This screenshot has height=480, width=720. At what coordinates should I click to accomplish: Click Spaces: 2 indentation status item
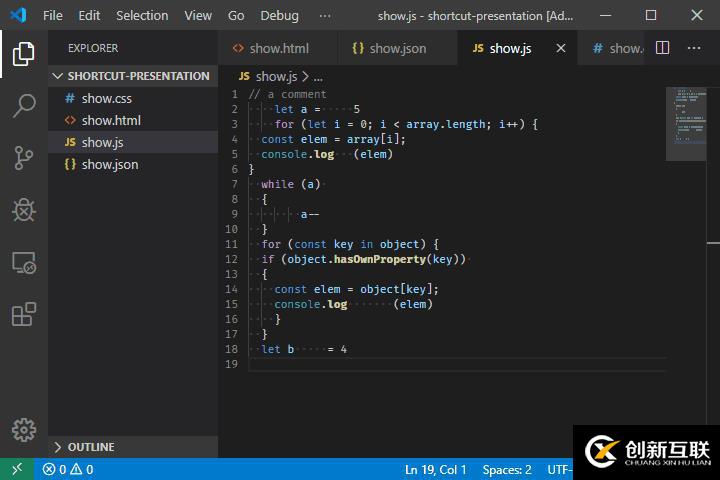click(x=507, y=469)
